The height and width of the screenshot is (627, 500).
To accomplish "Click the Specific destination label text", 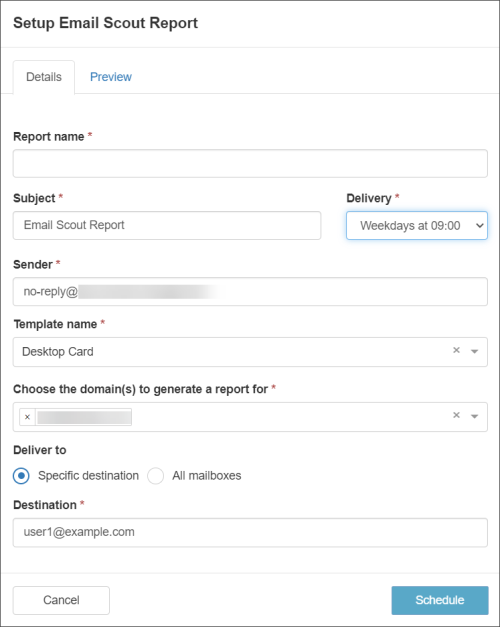I will [x=88, y=476].
